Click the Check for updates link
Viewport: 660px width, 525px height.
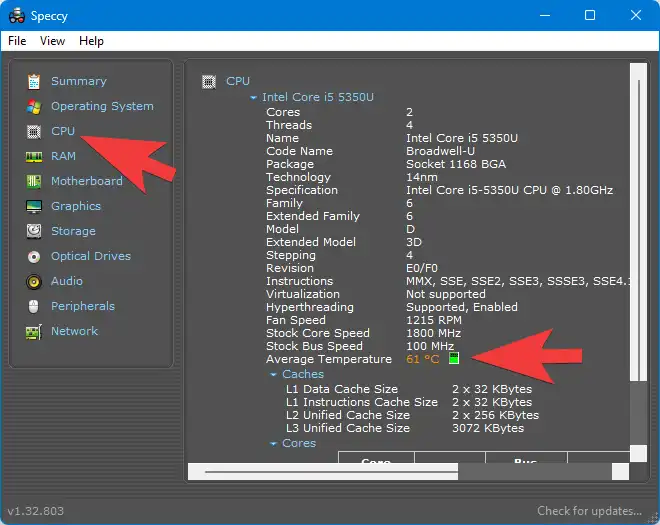coord(589,511)
